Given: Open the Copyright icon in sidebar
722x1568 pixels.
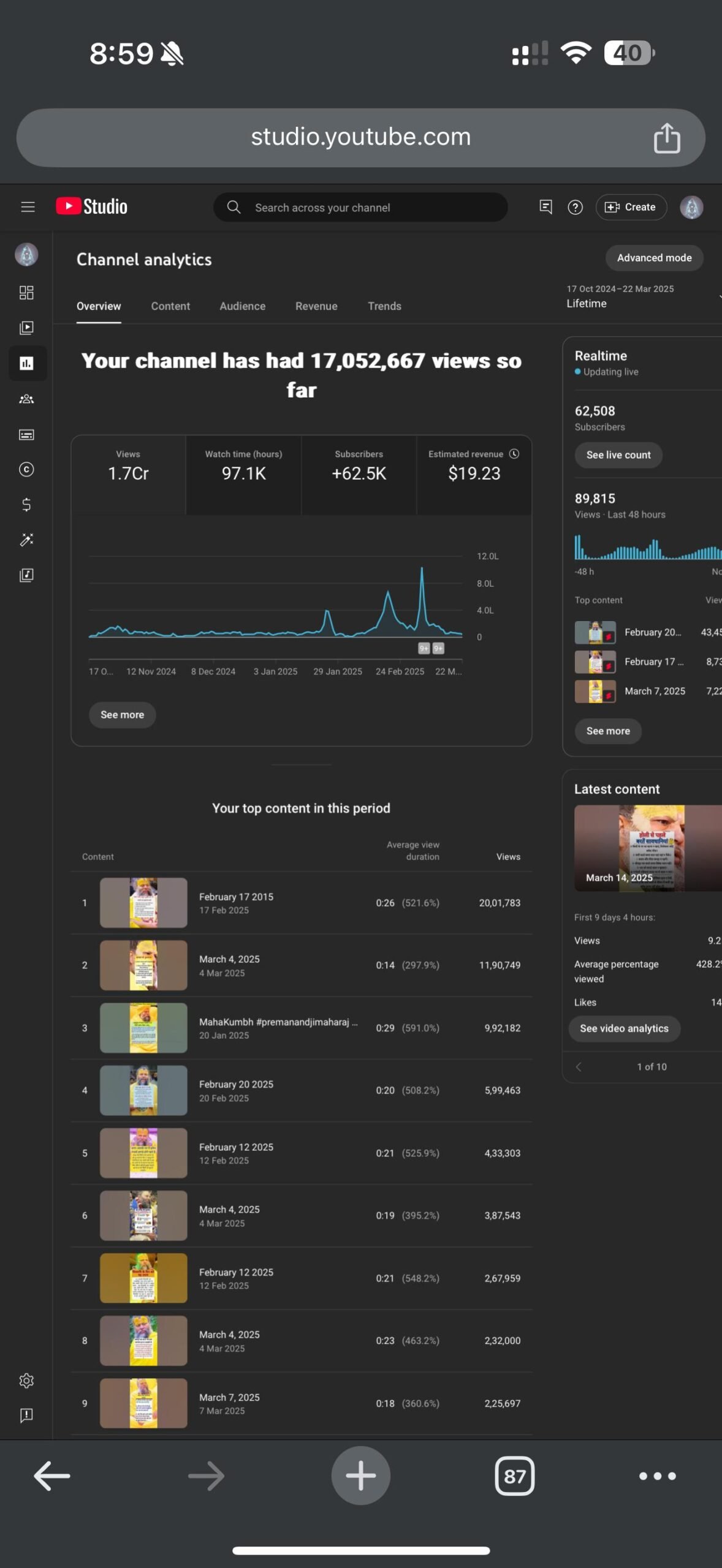Looking at the screenshot, I should pos(26,469).
